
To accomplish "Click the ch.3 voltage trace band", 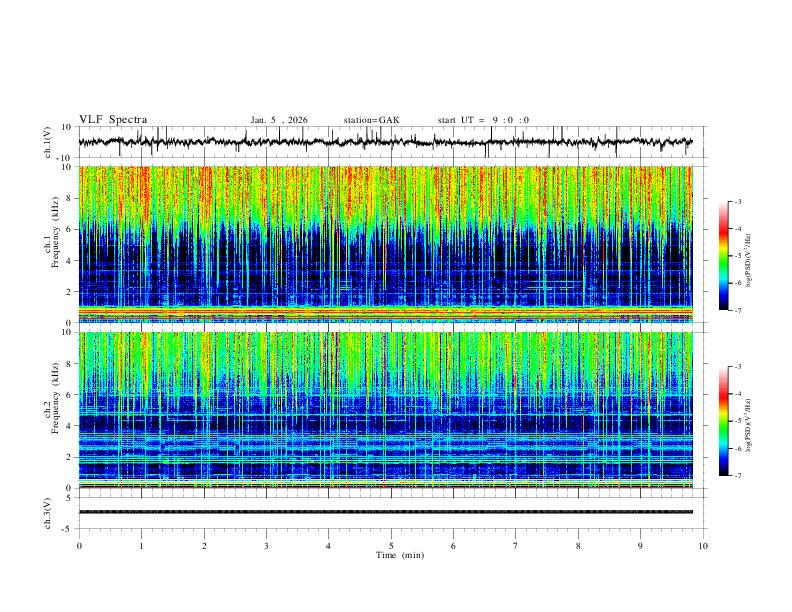I will (x=385, y=512).
